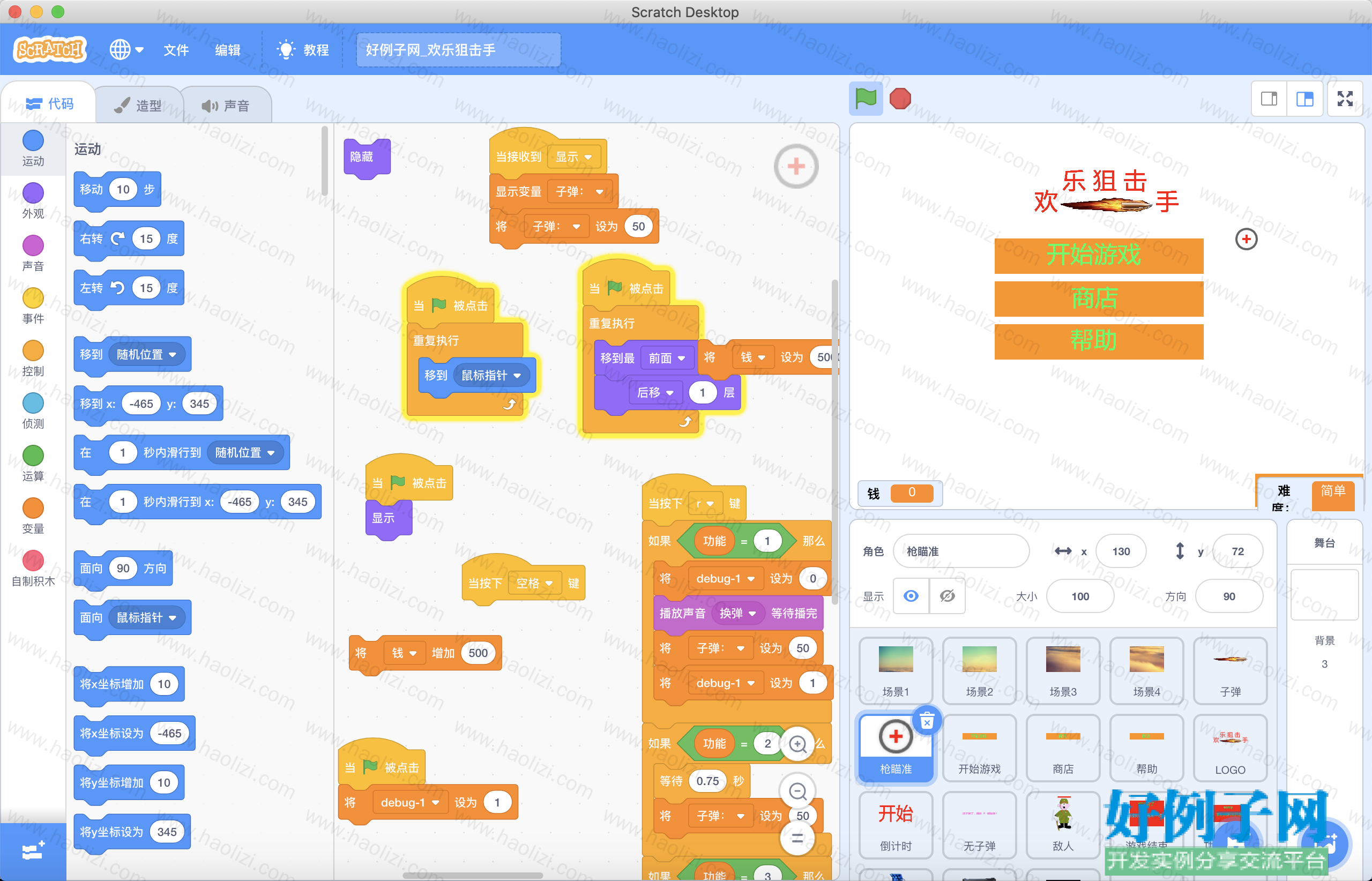This screenshot has height=881, width=1372.
Task: Edit the sprite name field 枪瞄准
Action: pos(961,551)
